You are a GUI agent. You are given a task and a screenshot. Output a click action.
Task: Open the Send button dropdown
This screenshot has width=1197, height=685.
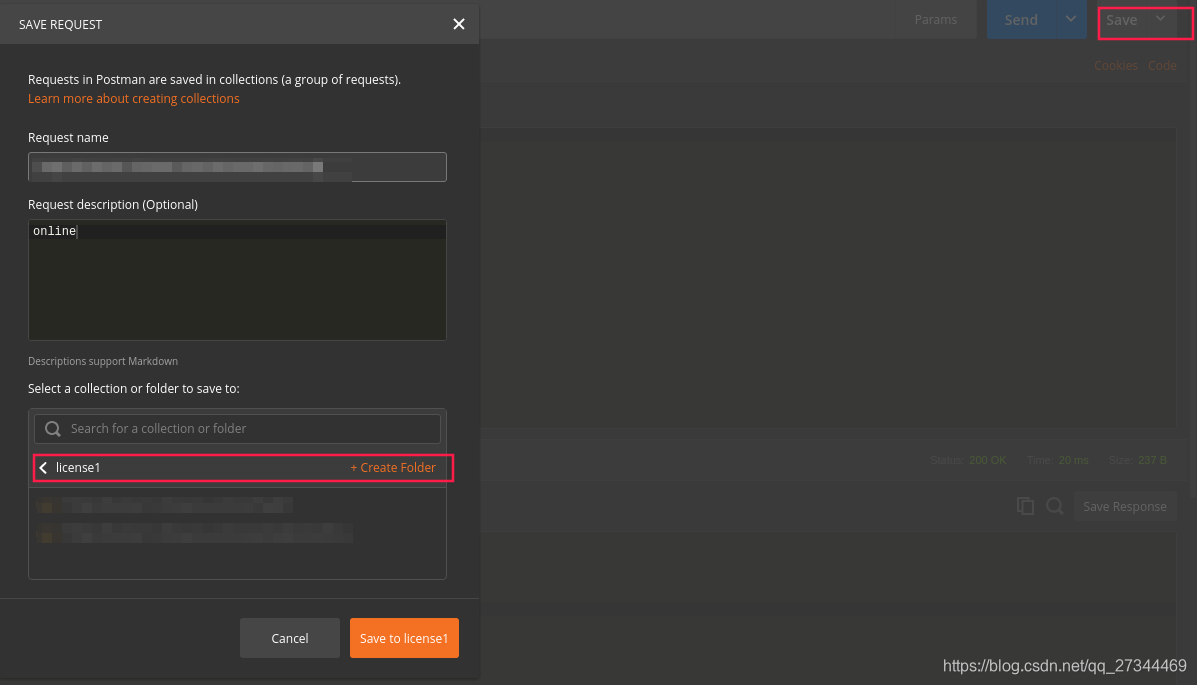(x=1070, y=19)
